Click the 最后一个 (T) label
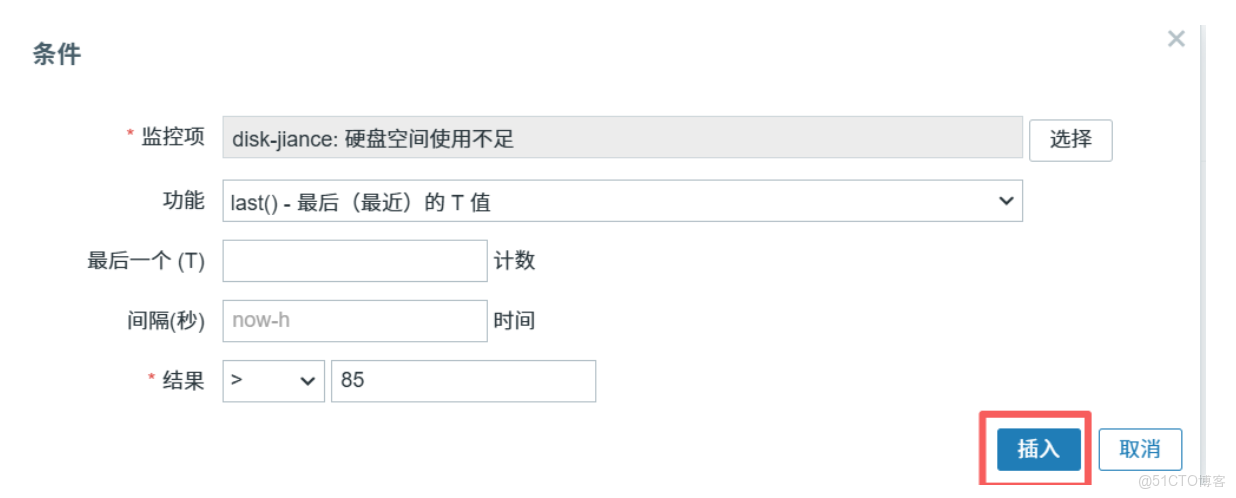Screen dimensions: 1236x498 (146, 261)
